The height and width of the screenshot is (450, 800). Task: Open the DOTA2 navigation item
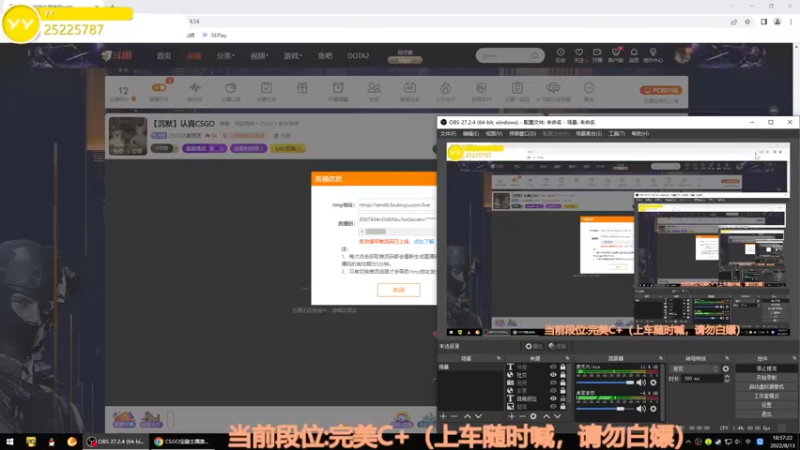(x=358, y=56)
